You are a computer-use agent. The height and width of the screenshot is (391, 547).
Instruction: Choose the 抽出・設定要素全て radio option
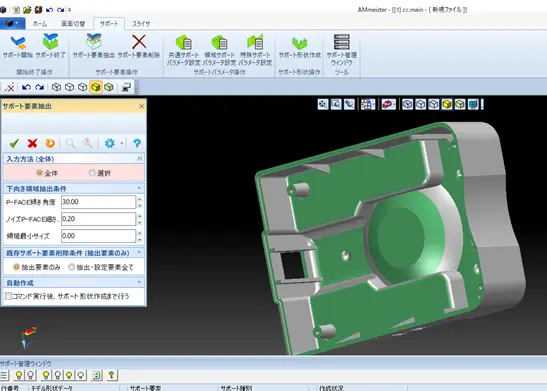click(x=72, y=267)
